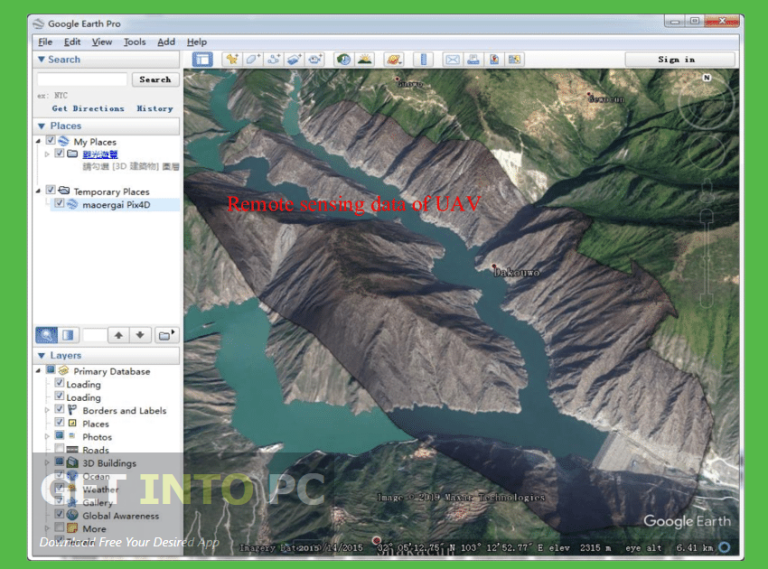
Task: Collapse the Primary Database tree node
Action: click(x=39, y=371)
